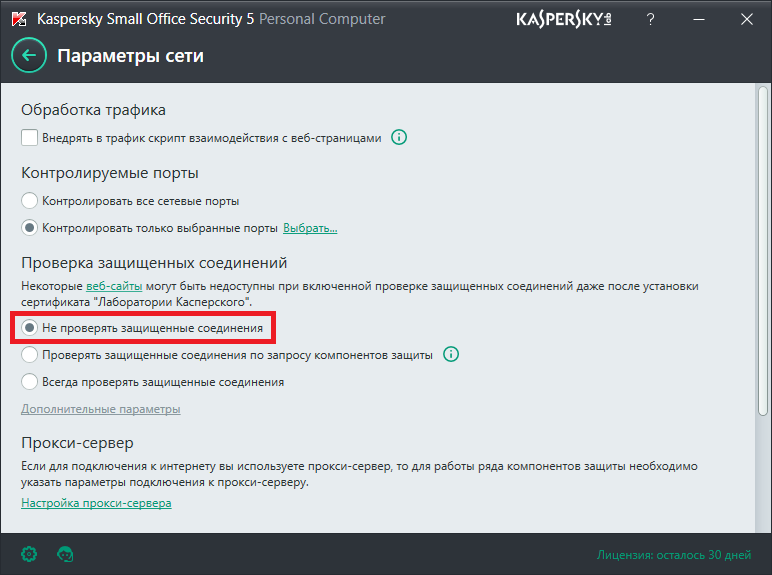Choose 'Не проверять защищенные соединения' radio button
Screen dimensions: 772x575
(30, 327)
